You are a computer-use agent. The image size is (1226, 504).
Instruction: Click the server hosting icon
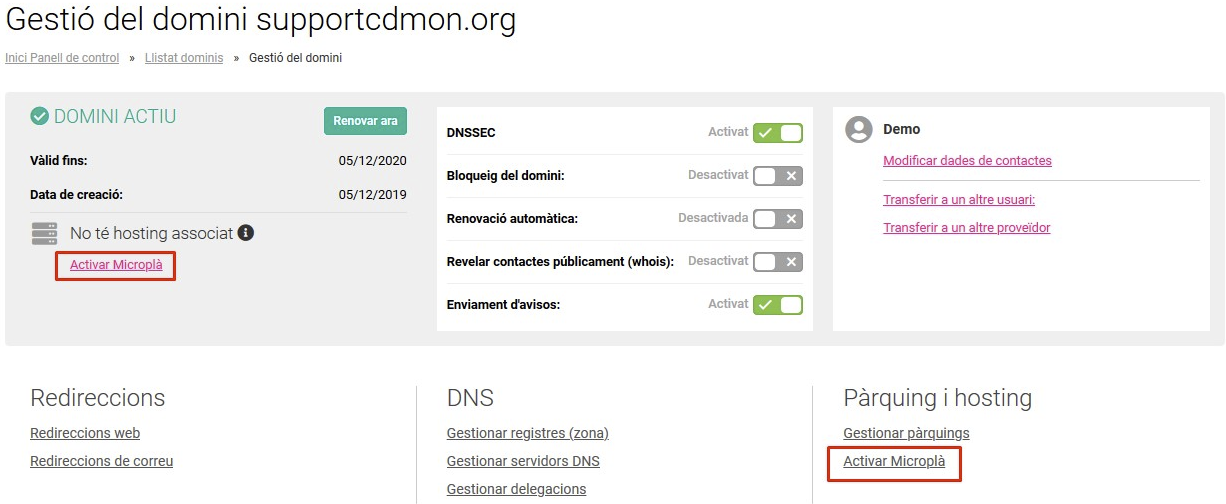click(45, 234)
